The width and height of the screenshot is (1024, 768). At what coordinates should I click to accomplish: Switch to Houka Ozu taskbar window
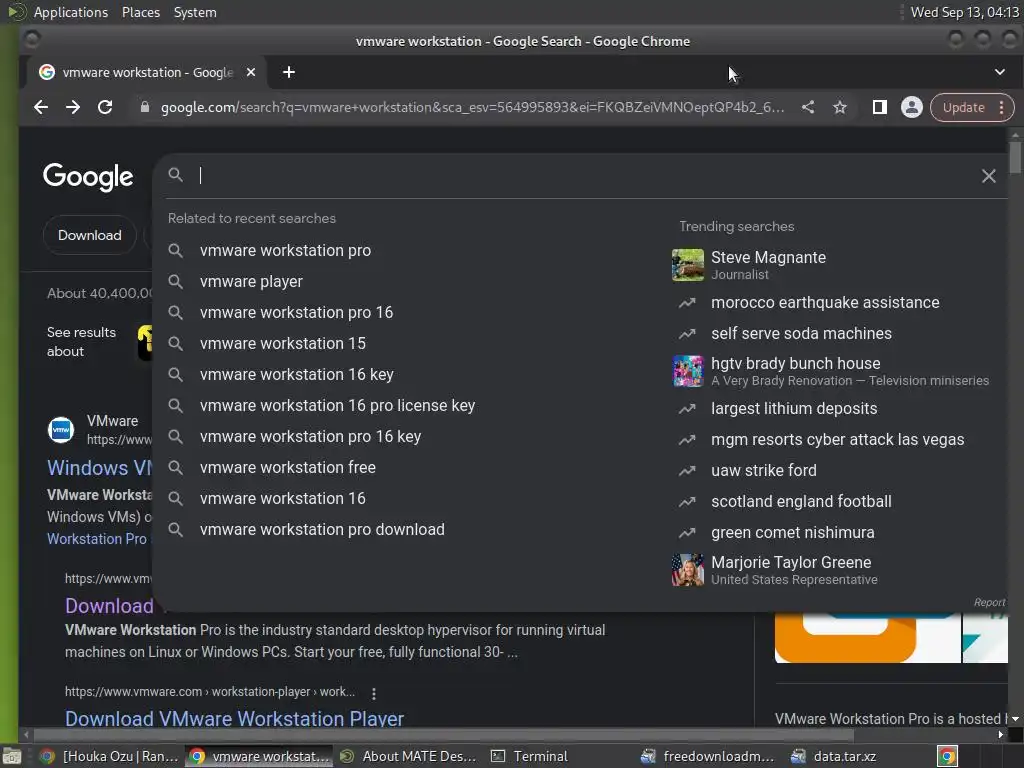(109, 756)
